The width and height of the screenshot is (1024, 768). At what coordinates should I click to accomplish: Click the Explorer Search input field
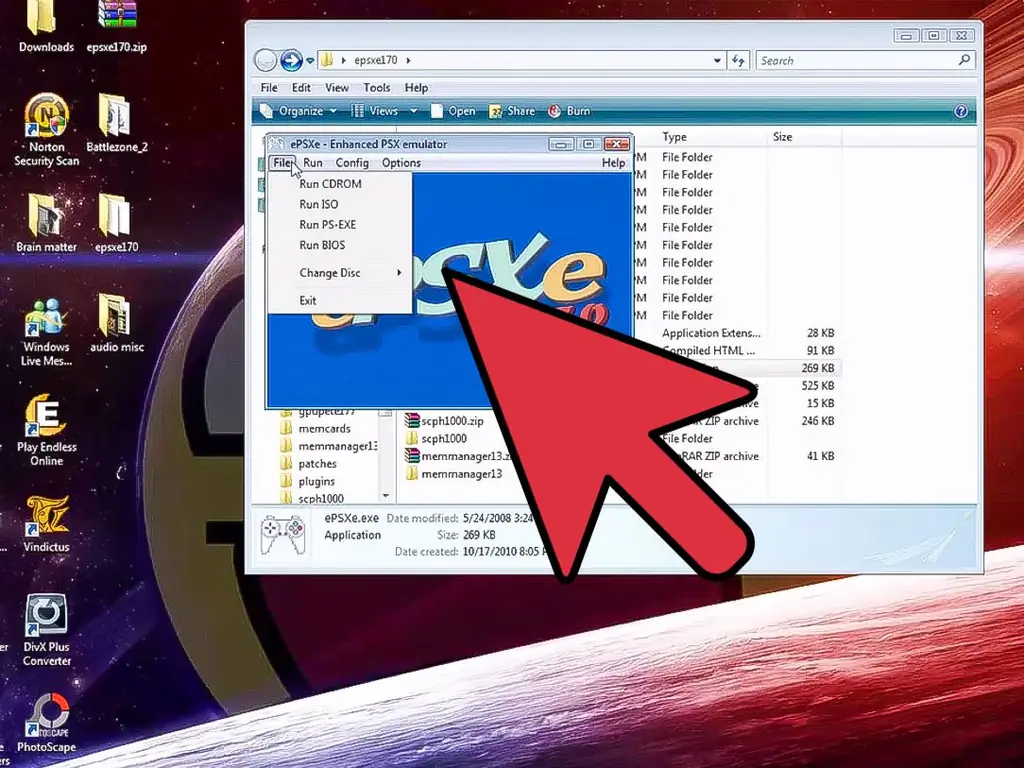[856, 61]
